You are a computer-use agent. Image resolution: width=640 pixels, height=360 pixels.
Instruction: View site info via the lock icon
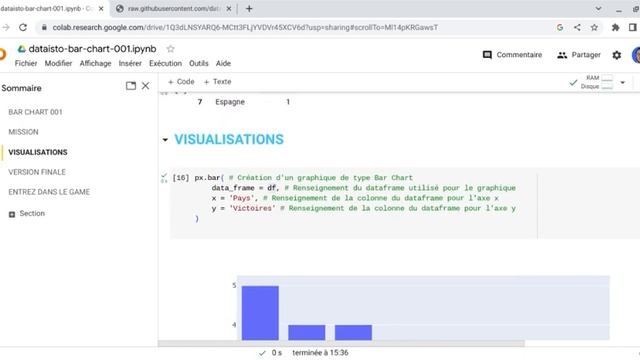point(44,27)
